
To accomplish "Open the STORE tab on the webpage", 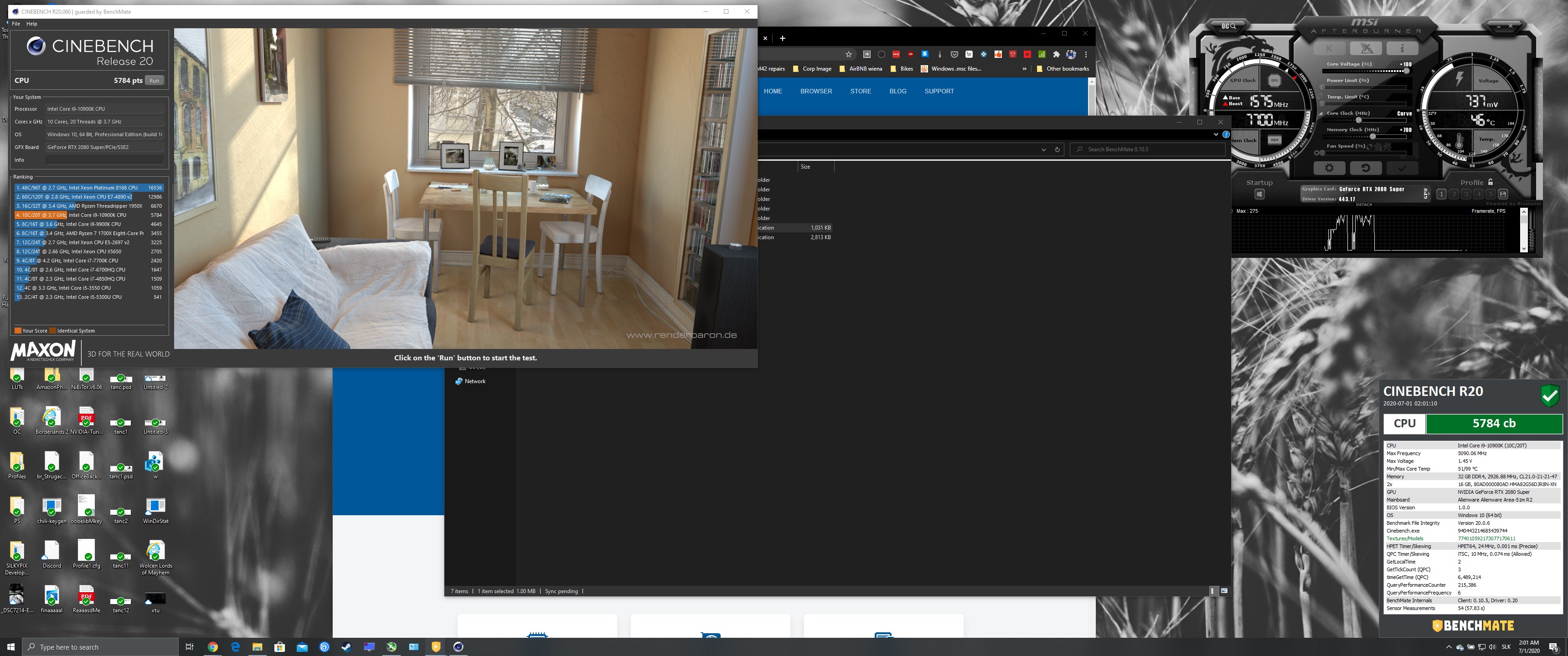I will (x=860, y=91).
